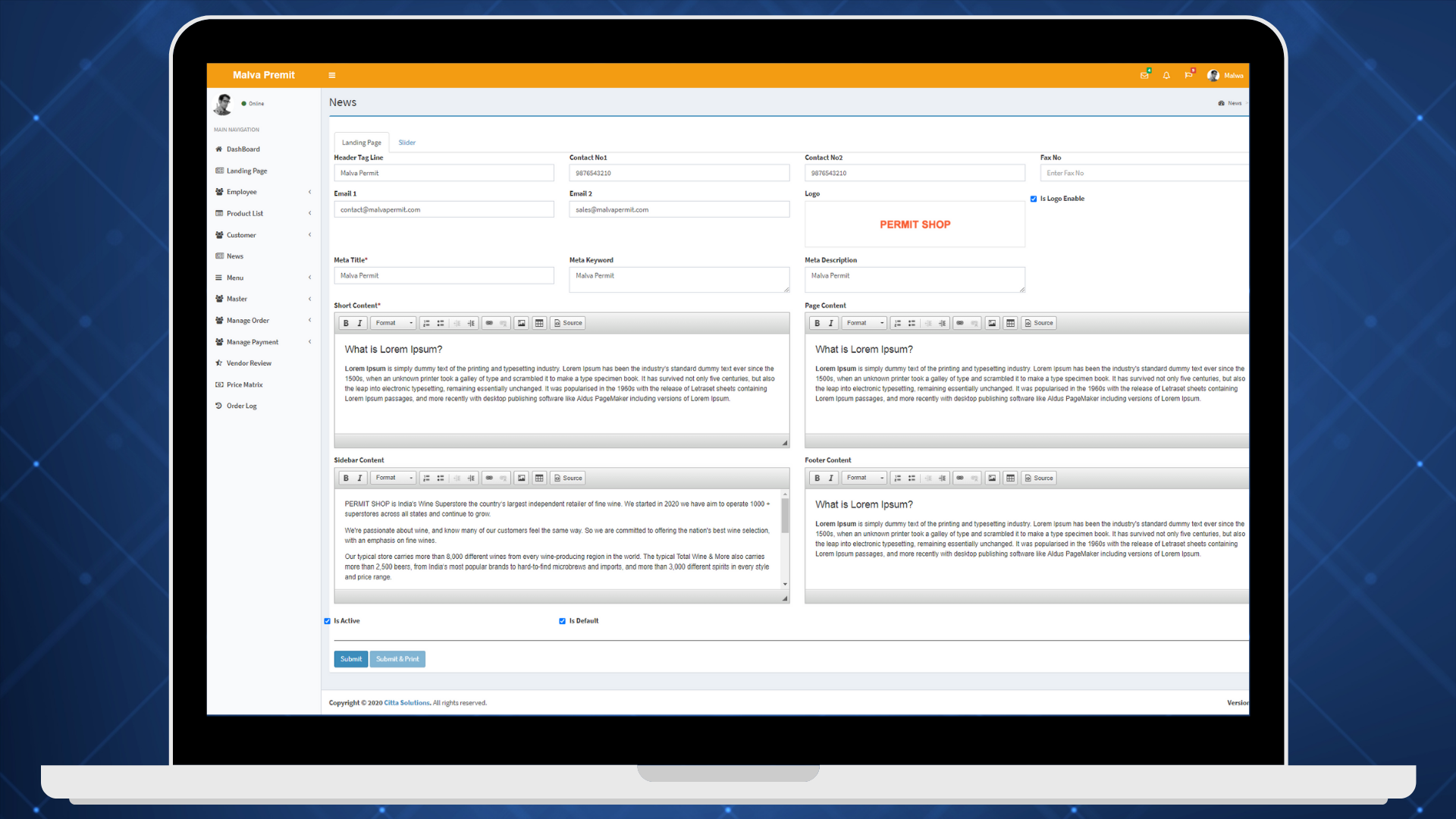Open the flag tasks icon
Image resolution: width=1456 pixels, height=819 pixels.
1188,75
